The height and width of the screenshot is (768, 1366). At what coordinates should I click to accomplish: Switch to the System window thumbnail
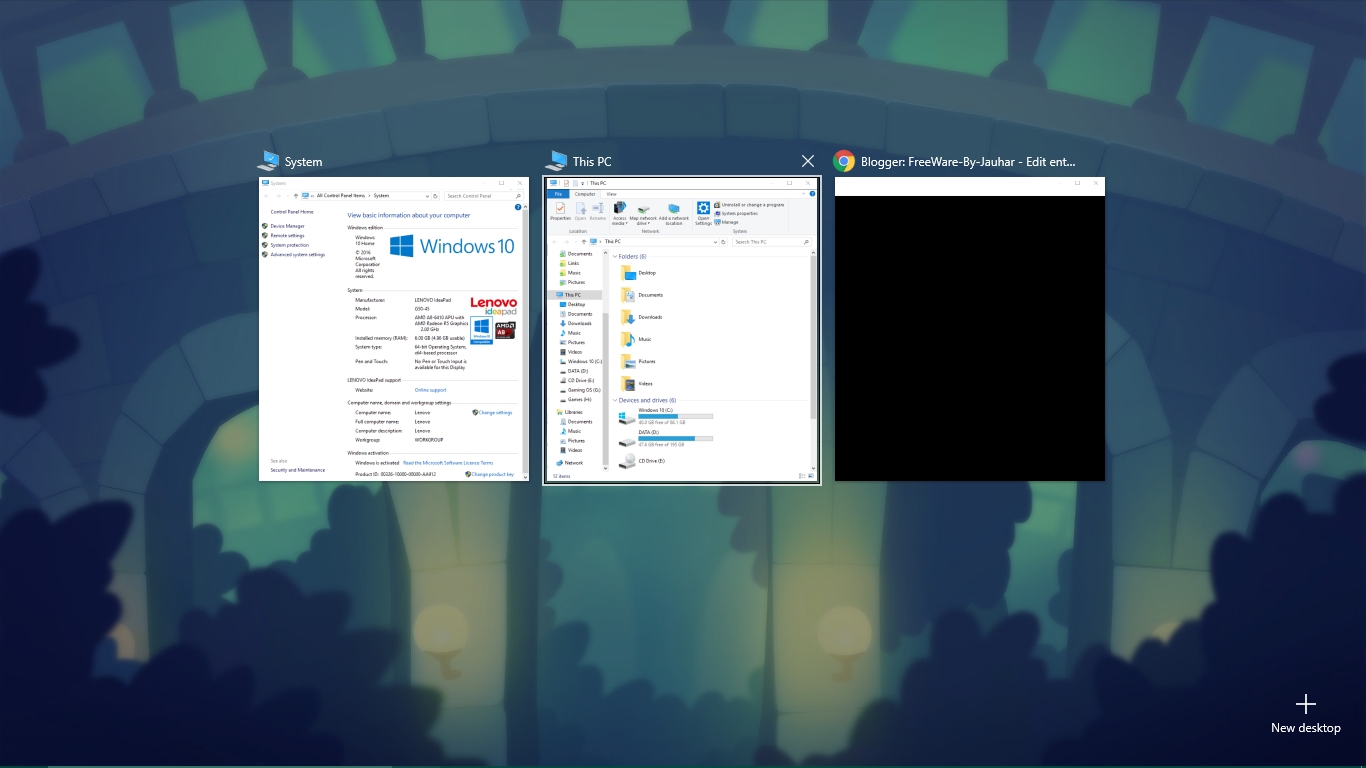coord(393,329)
